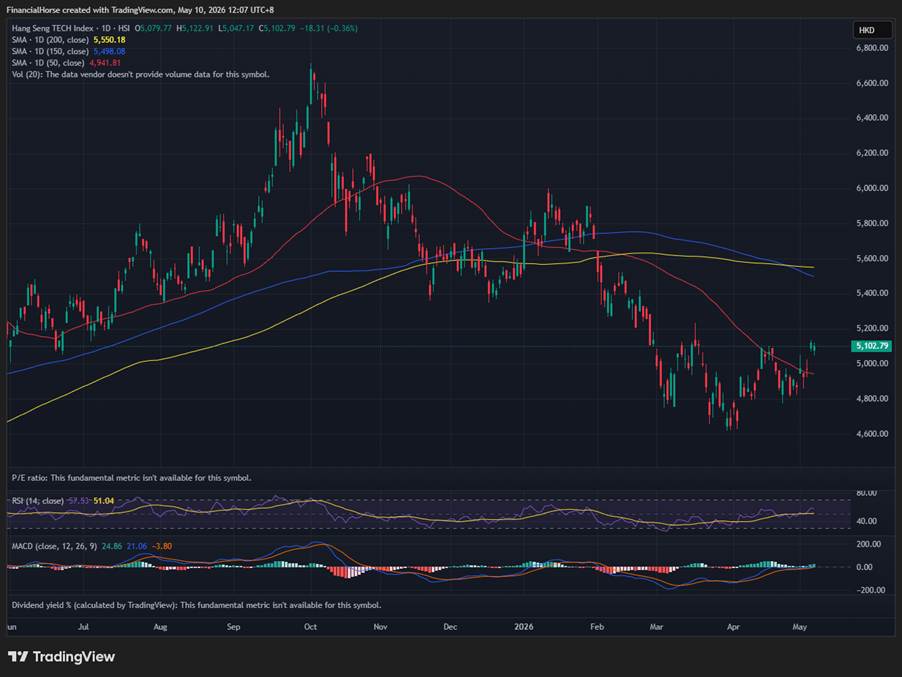This screenshot has width=902, height=677.
Task: Click the 2026 label on time axis
Action: (523, 626)
